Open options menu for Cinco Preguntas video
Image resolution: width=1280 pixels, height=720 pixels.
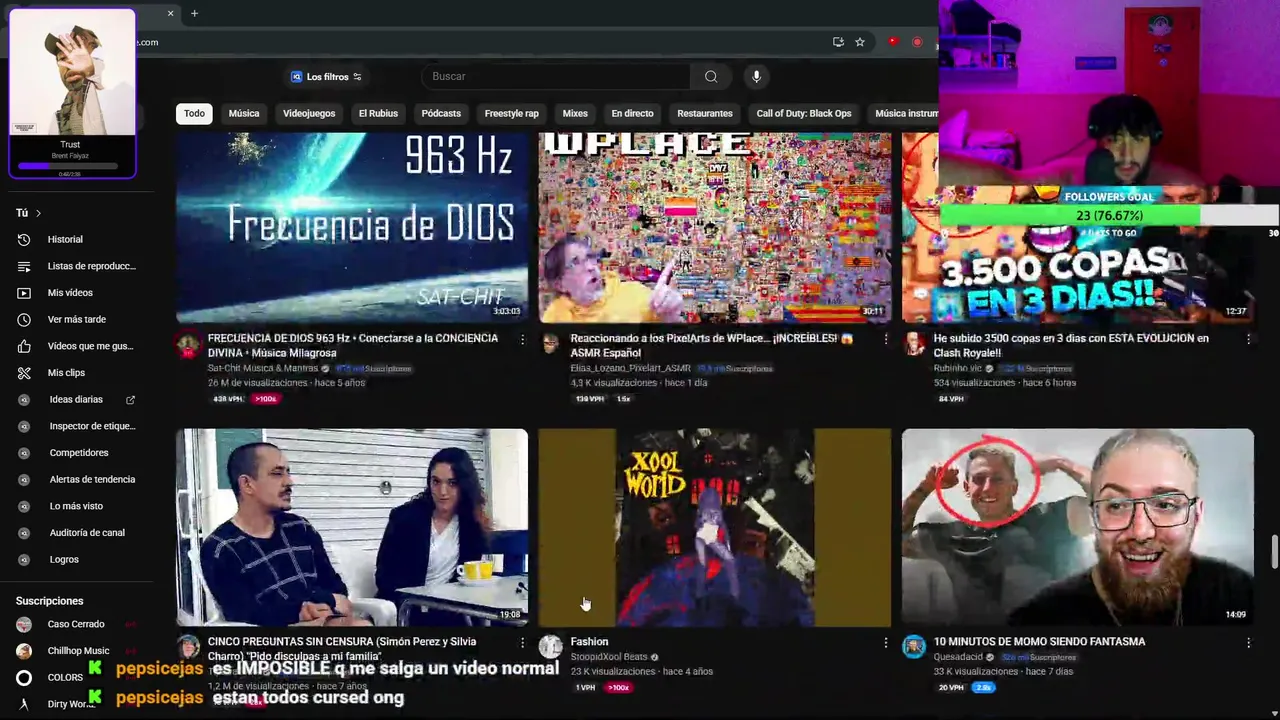pos(522,642)
